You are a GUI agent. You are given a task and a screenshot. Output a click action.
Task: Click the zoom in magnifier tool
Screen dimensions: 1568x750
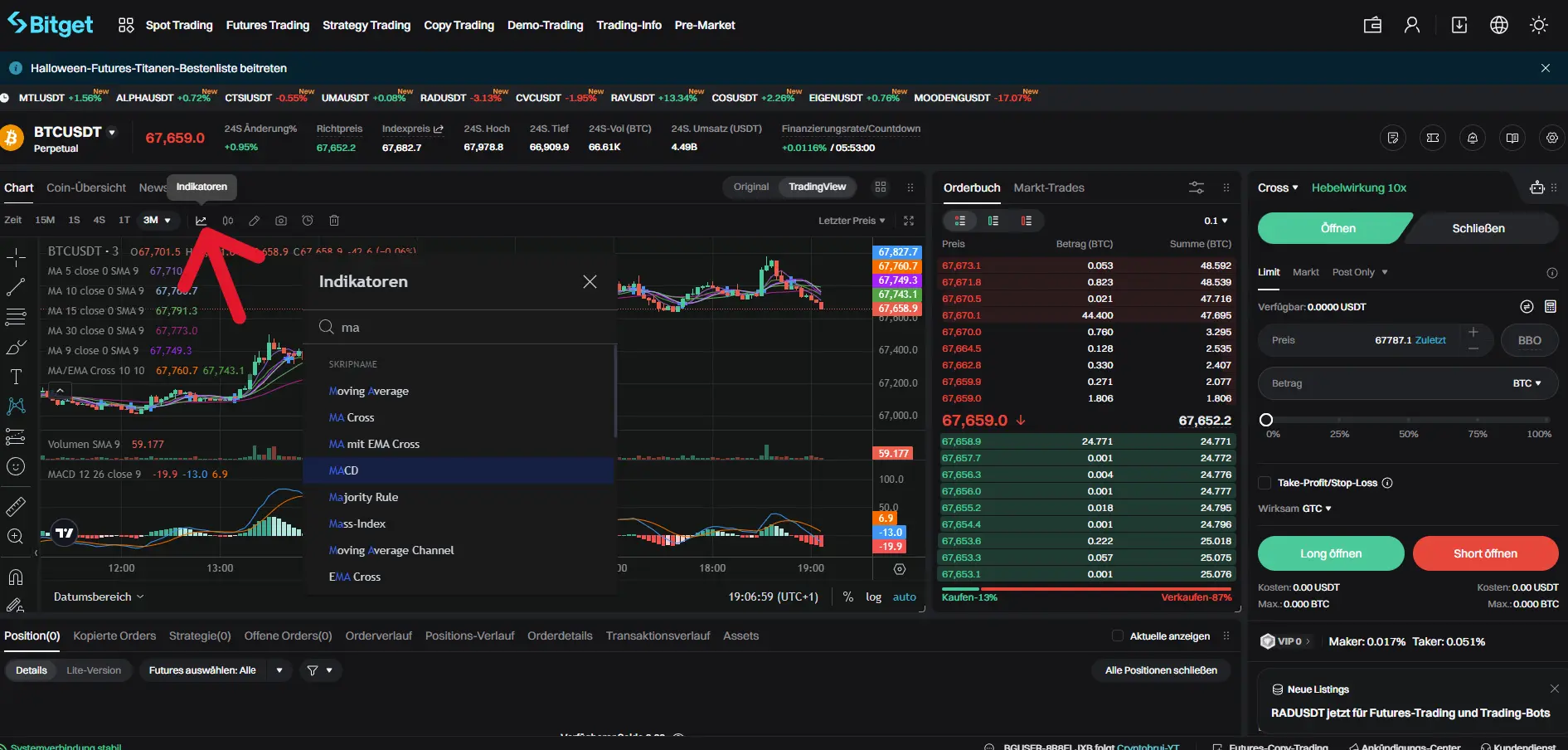[16, 536]
